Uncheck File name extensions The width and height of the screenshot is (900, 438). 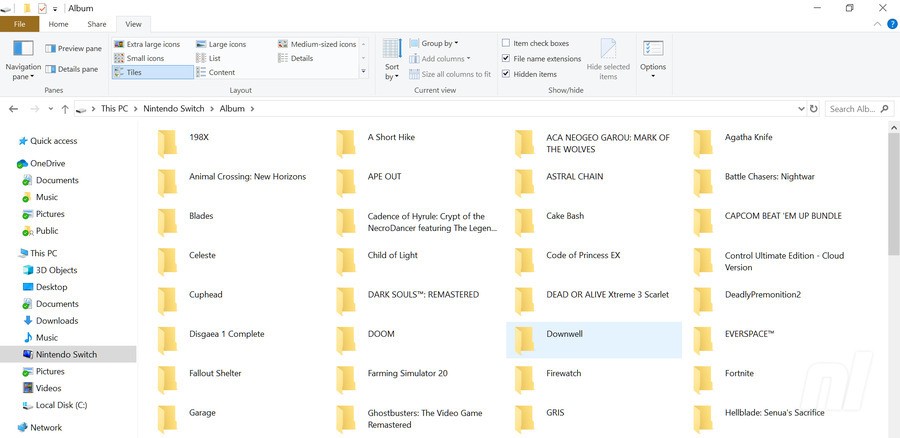(x=506, y=59)
